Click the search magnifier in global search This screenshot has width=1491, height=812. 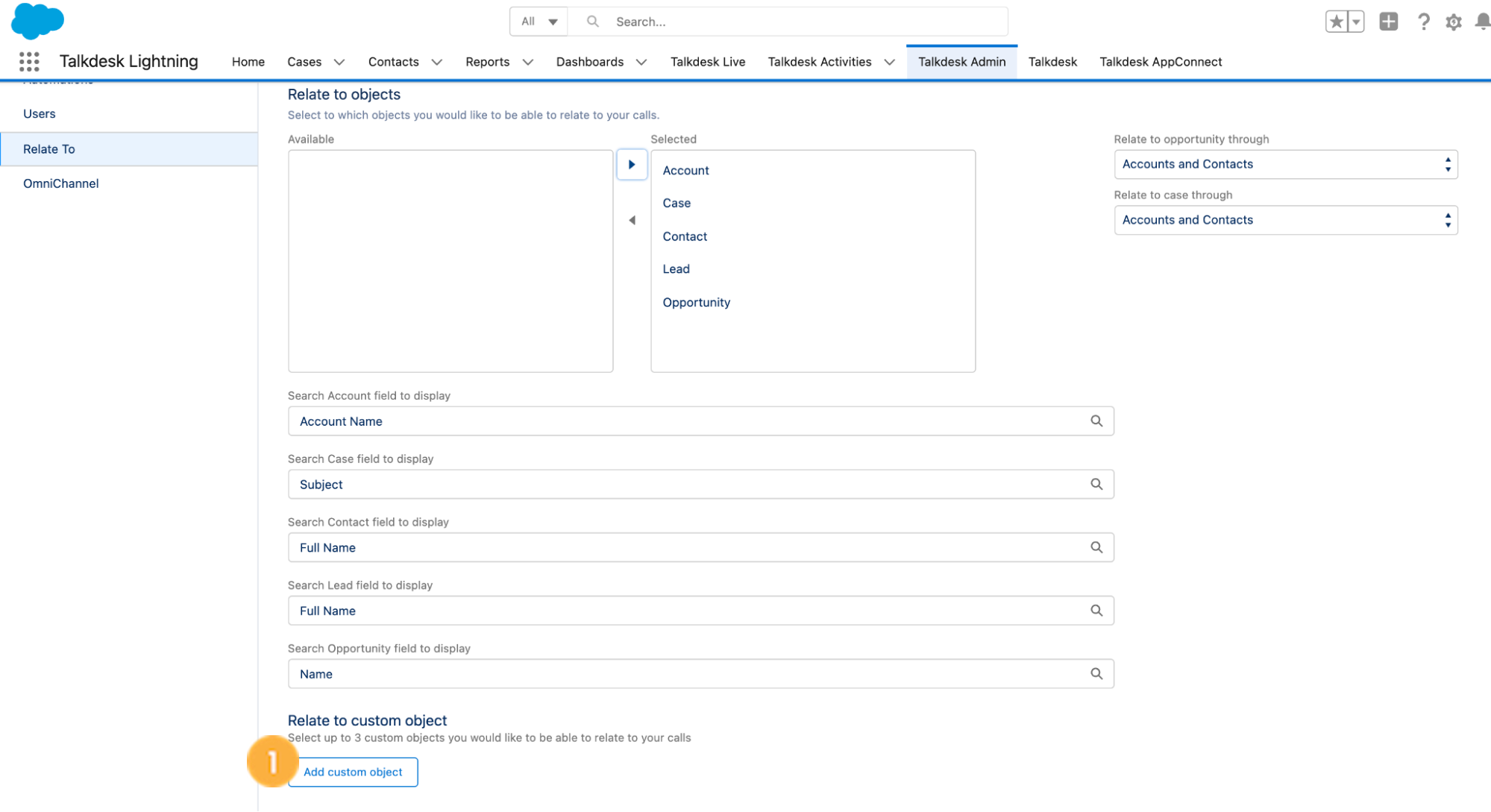tap(593, 22)
